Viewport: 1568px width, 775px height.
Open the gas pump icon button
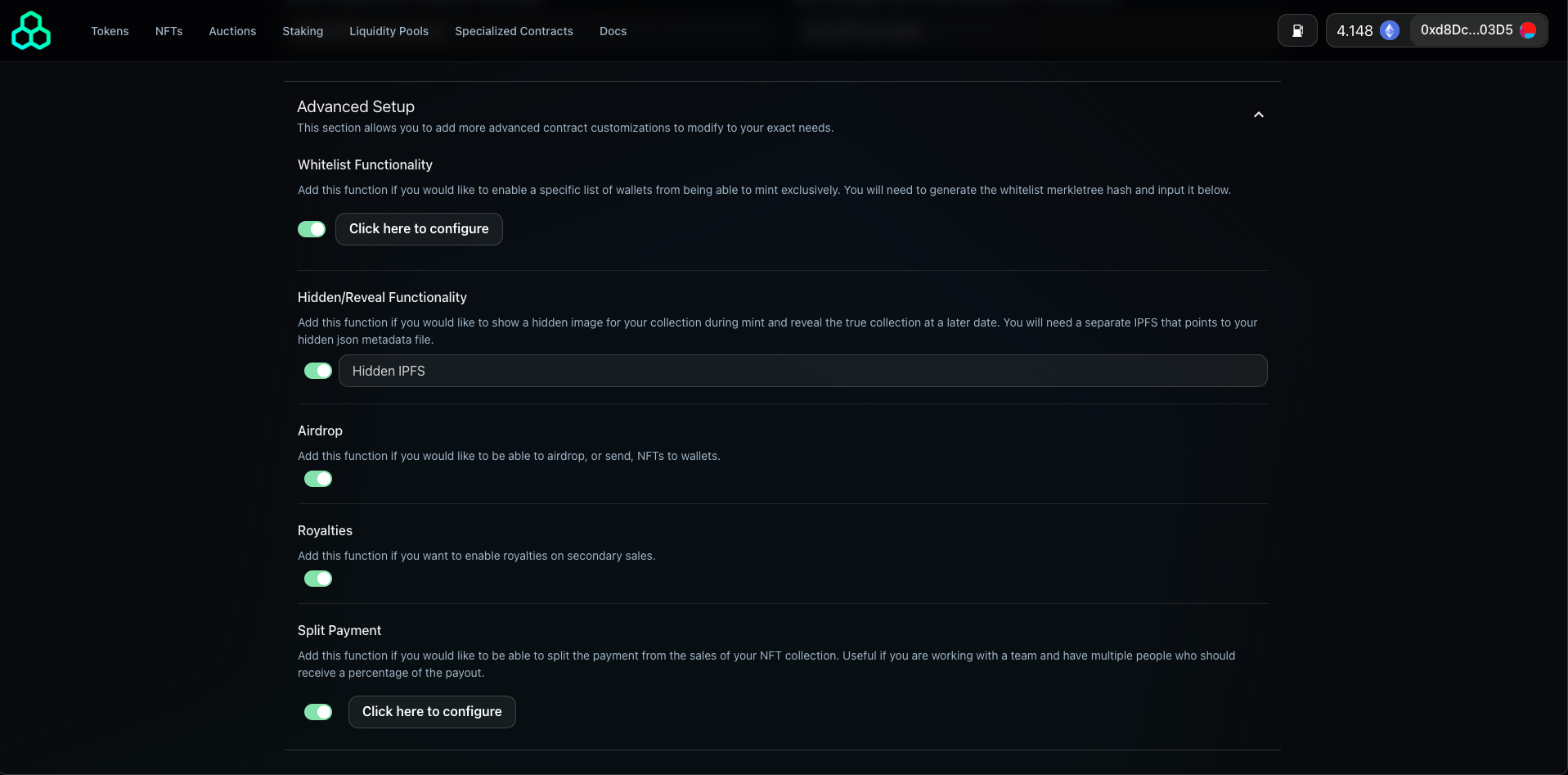tap(1297, 30)
